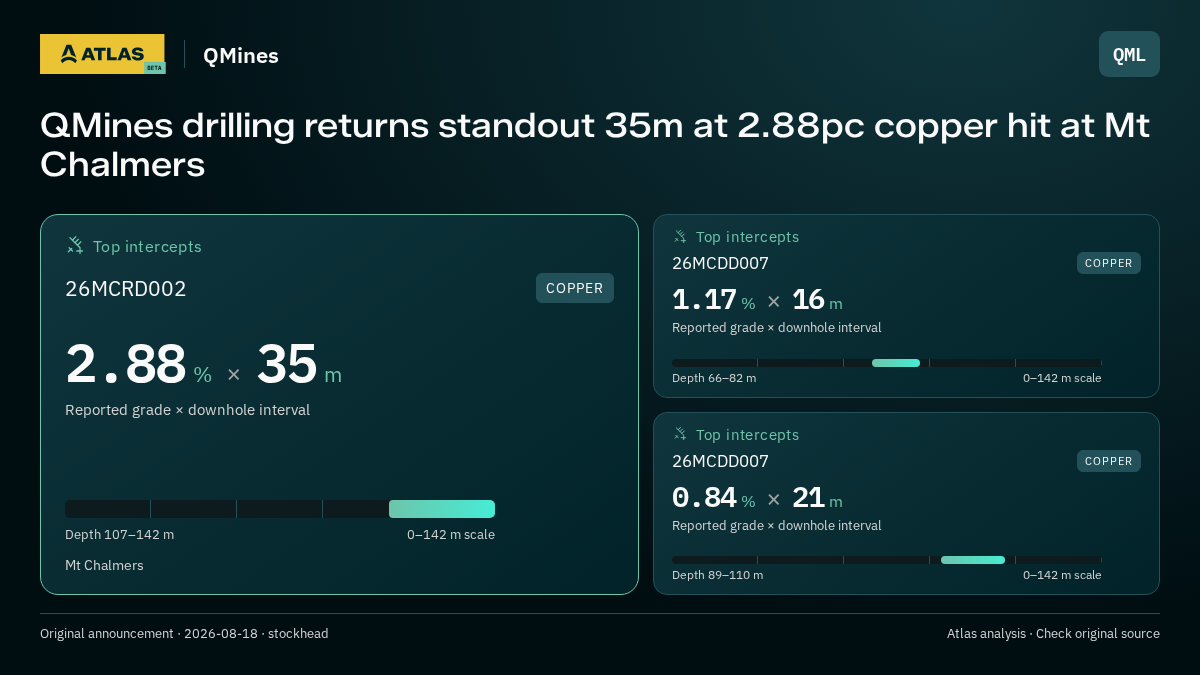Select the COPPER tag on 26MCRD002

(x=575, y=288)
